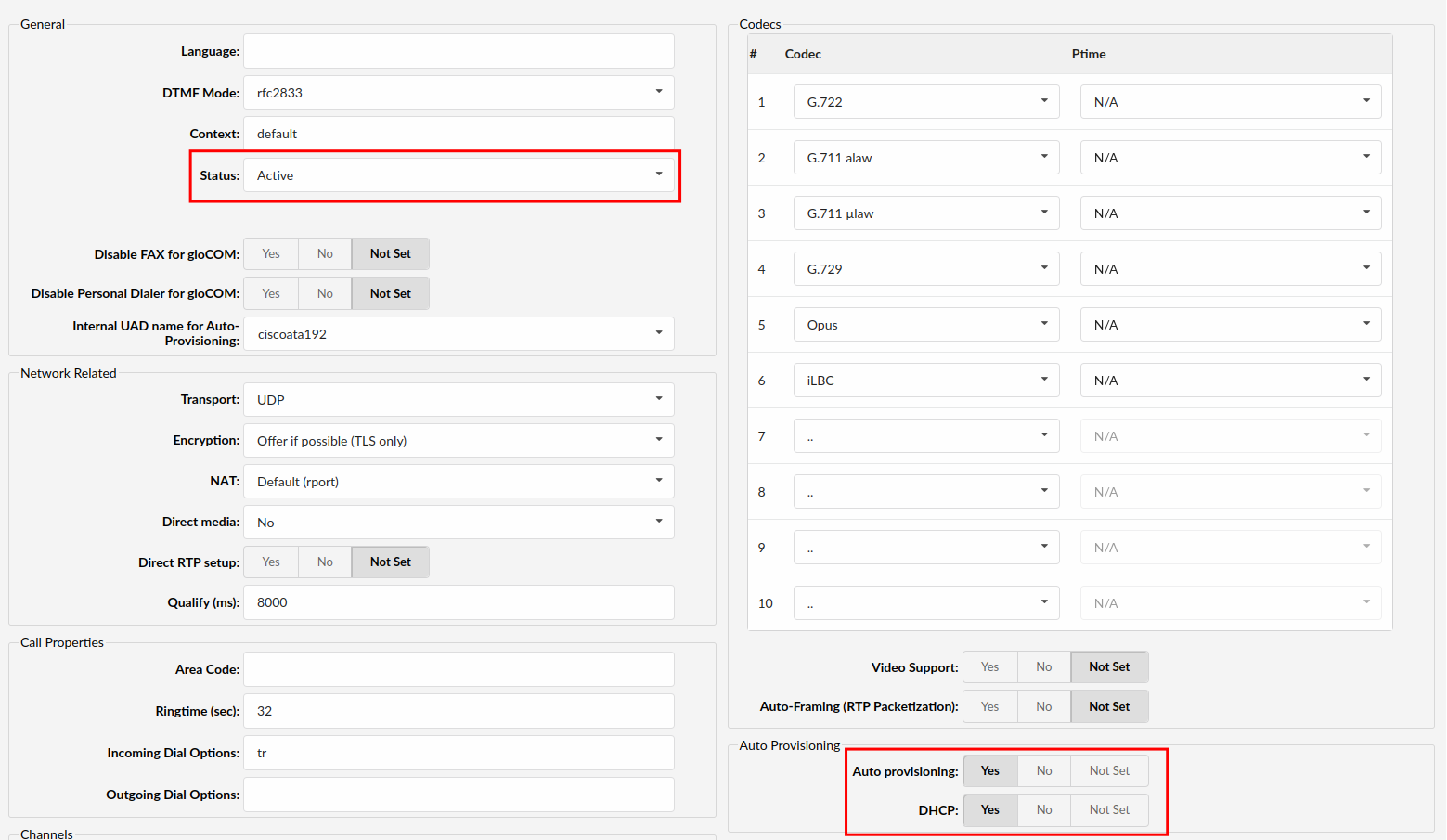Open Ptime dropdown for codec row 5
1447x840 pixels.
(x=1231, y=325)
